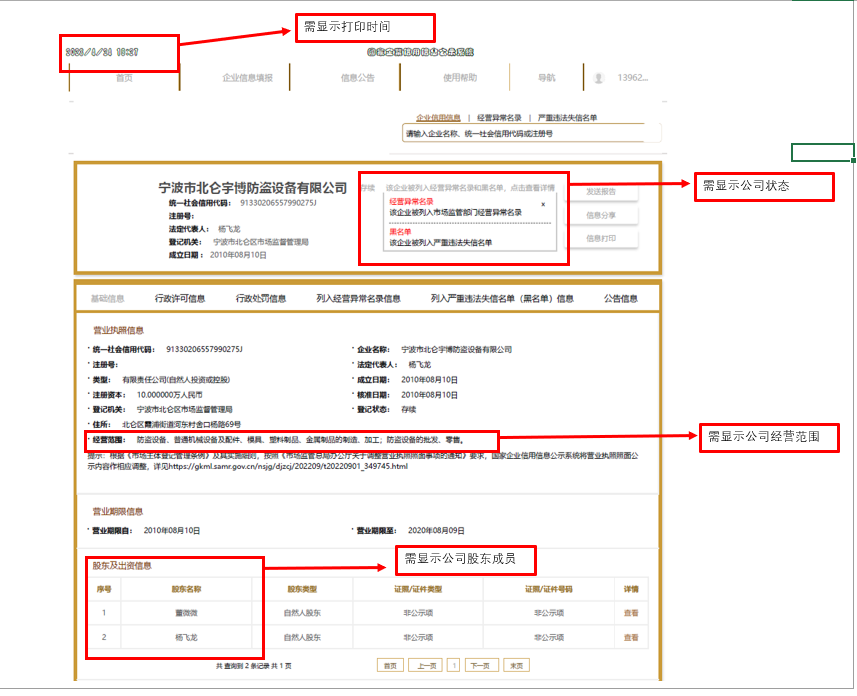Click the user avatar icon beside 13962...
This screenshot has width=857, height=696.
coord(599,78)
